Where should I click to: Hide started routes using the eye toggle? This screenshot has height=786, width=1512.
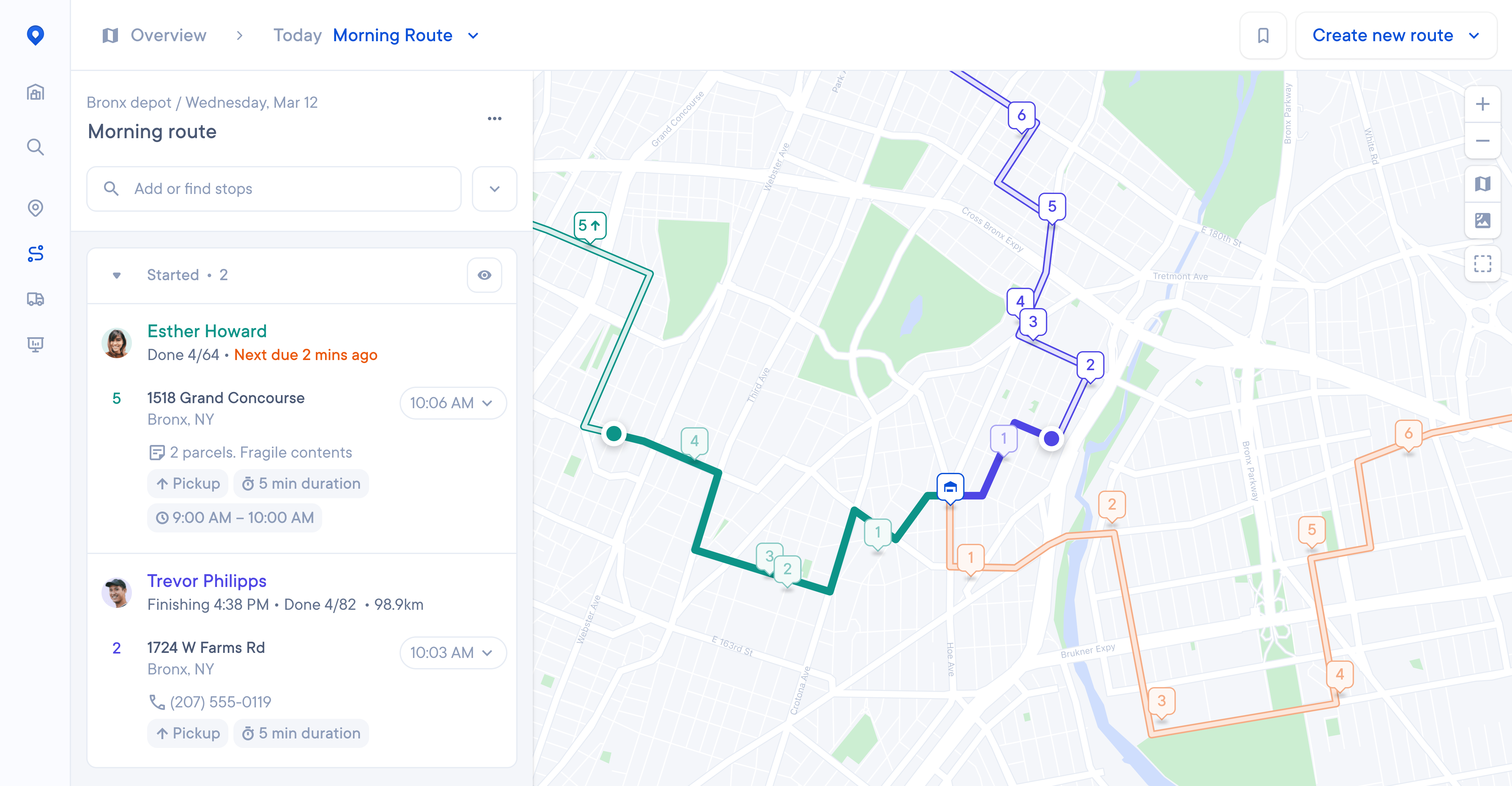tap(484, 274)
